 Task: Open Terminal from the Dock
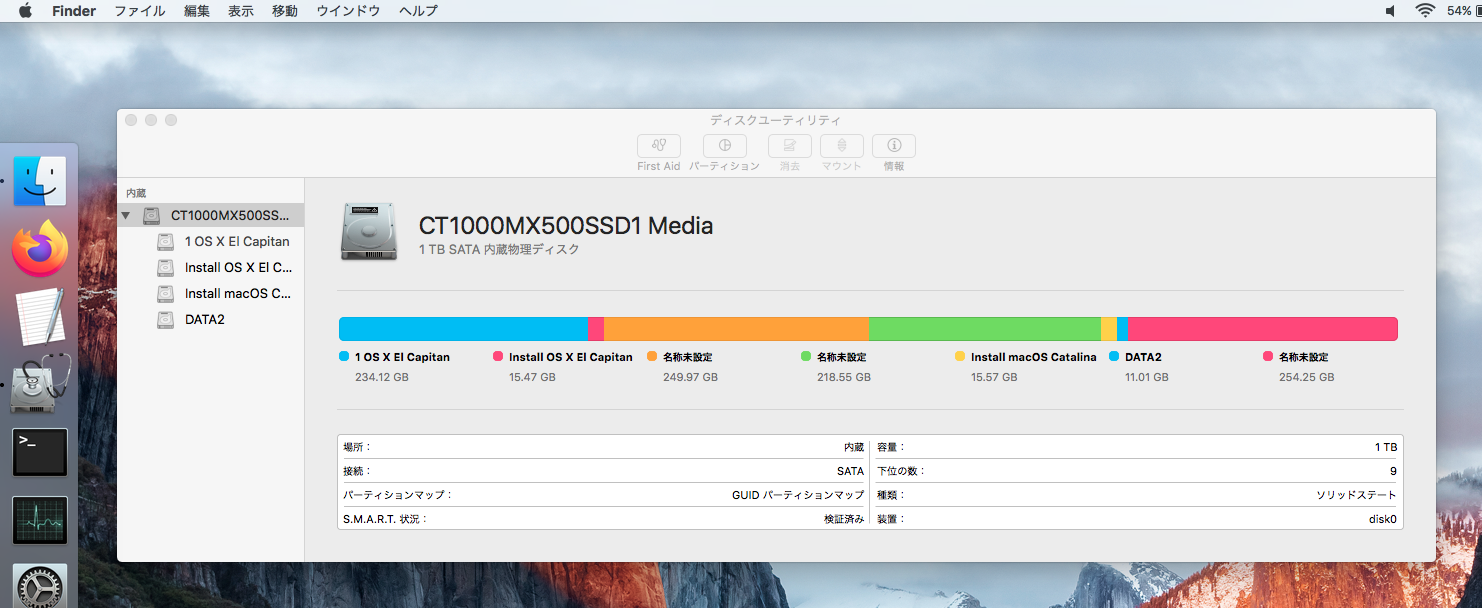pos(40,452)
